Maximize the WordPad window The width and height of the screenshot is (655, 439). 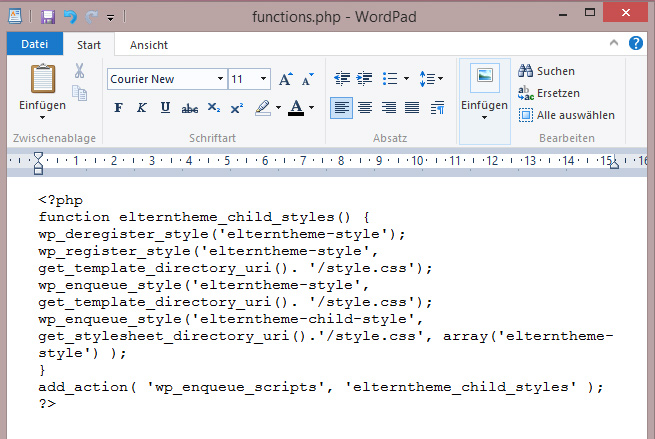point(589,13)
